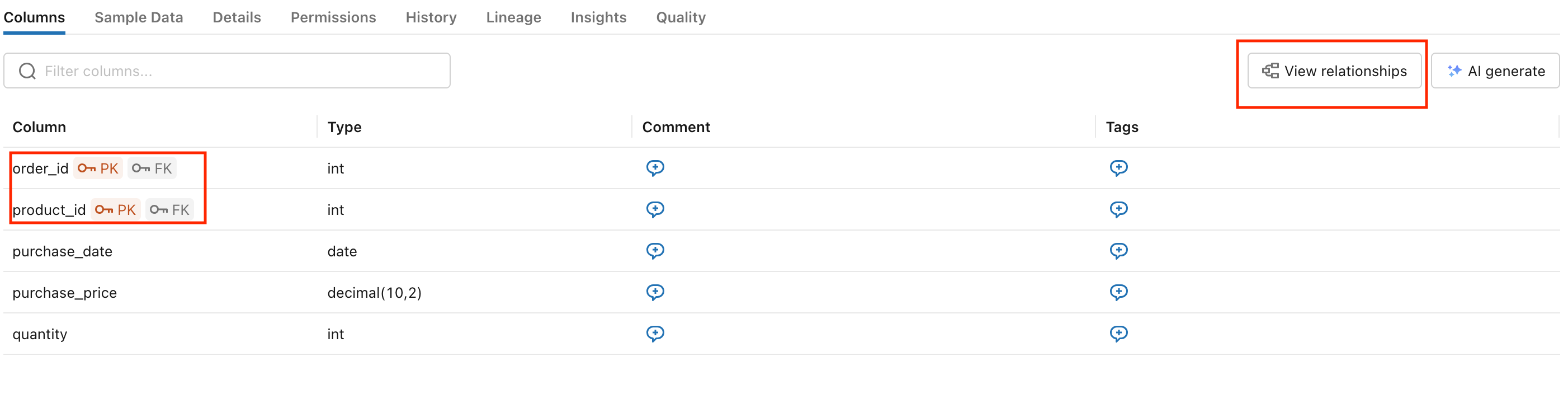Go to the Permissions tab
The height and width of the screenshot is (403, 1568).
333,18
